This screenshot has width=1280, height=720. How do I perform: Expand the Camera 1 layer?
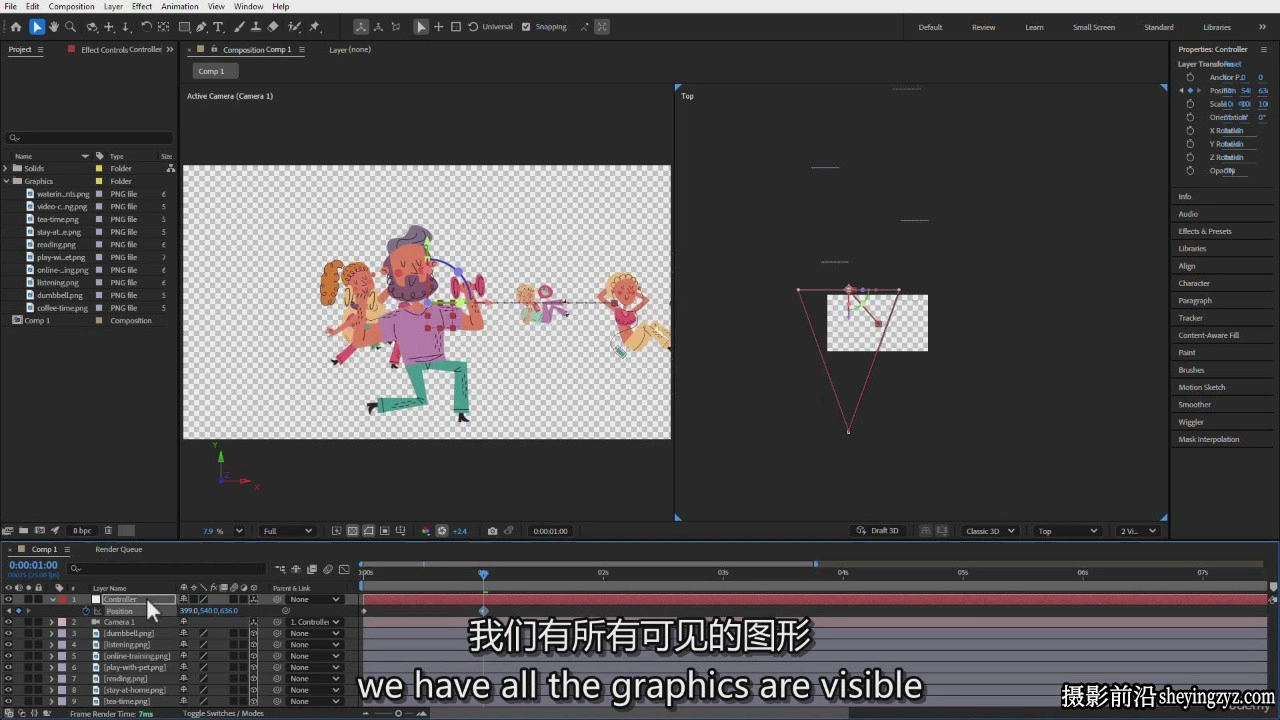point(52,622)
